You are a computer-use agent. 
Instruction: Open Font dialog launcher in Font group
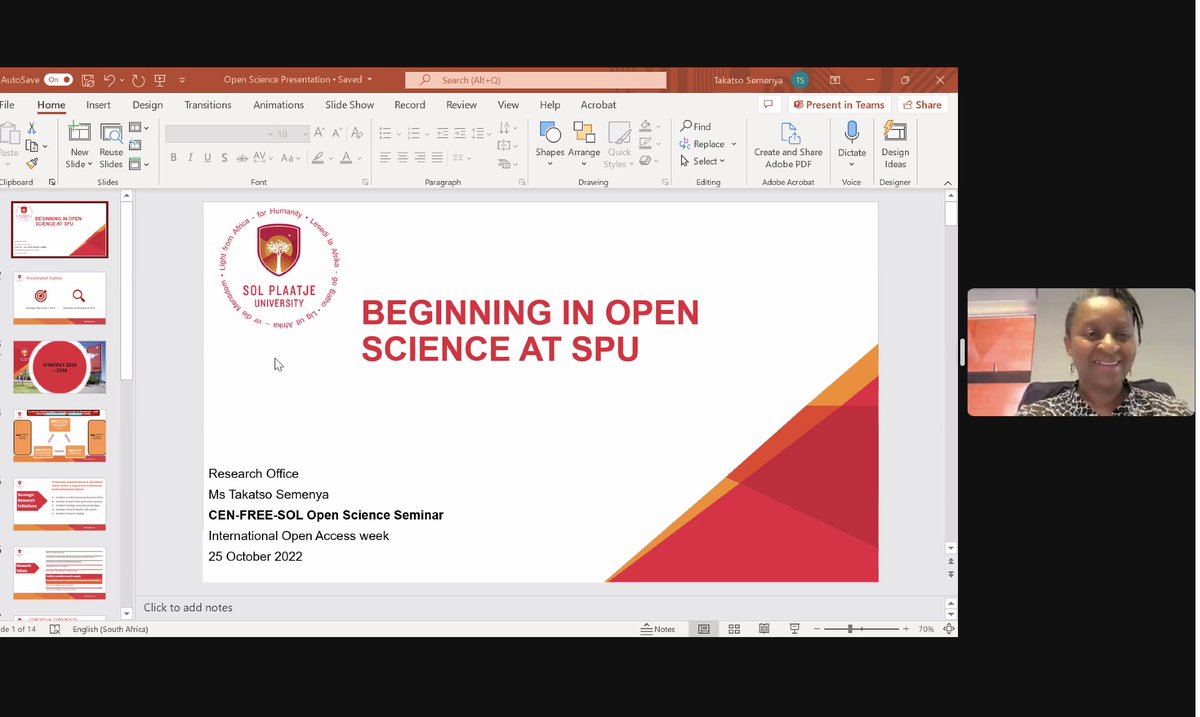coord(365,183)
